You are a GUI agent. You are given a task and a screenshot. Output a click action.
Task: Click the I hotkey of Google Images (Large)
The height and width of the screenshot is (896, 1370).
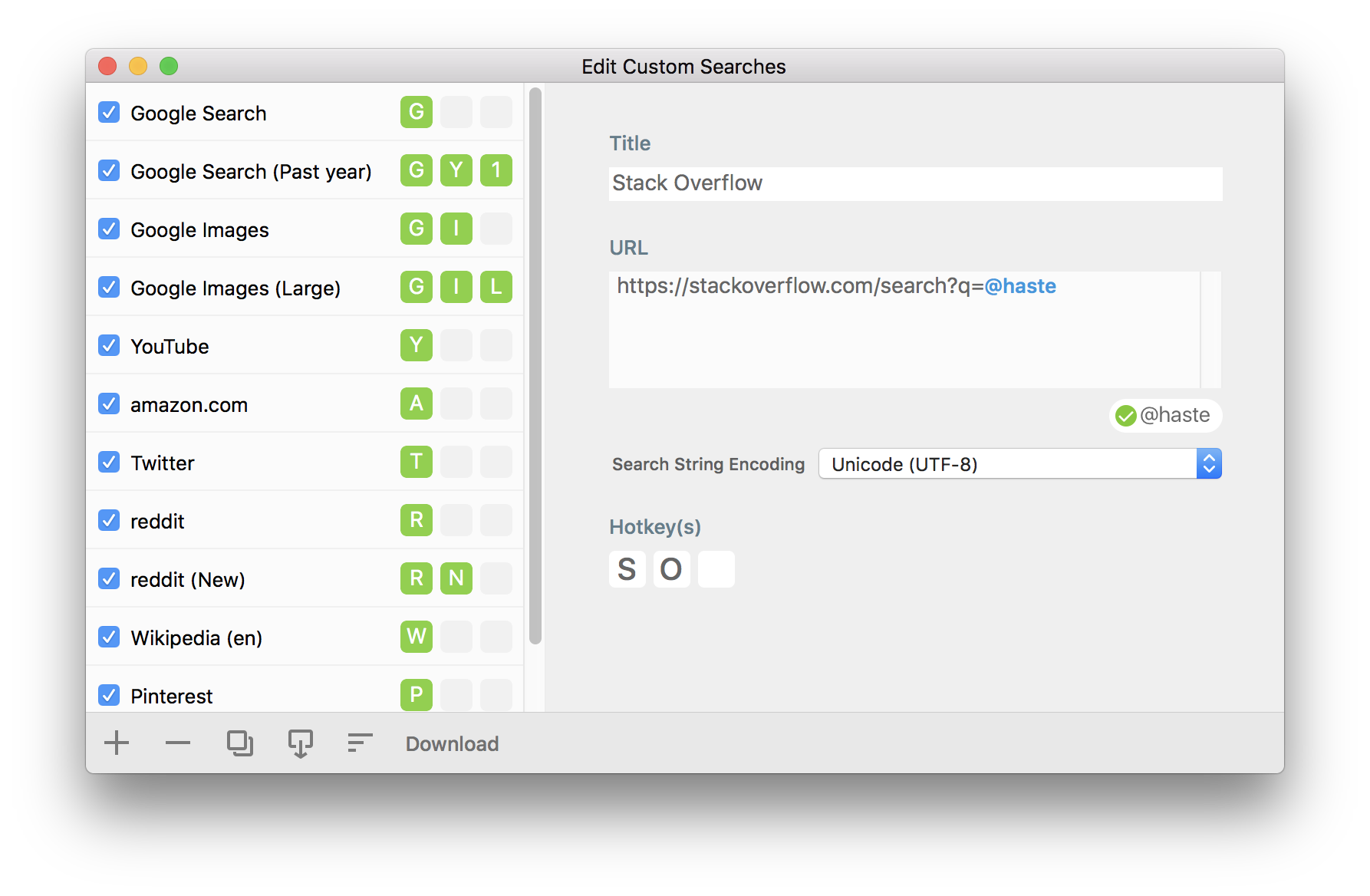tap(456, 287)
